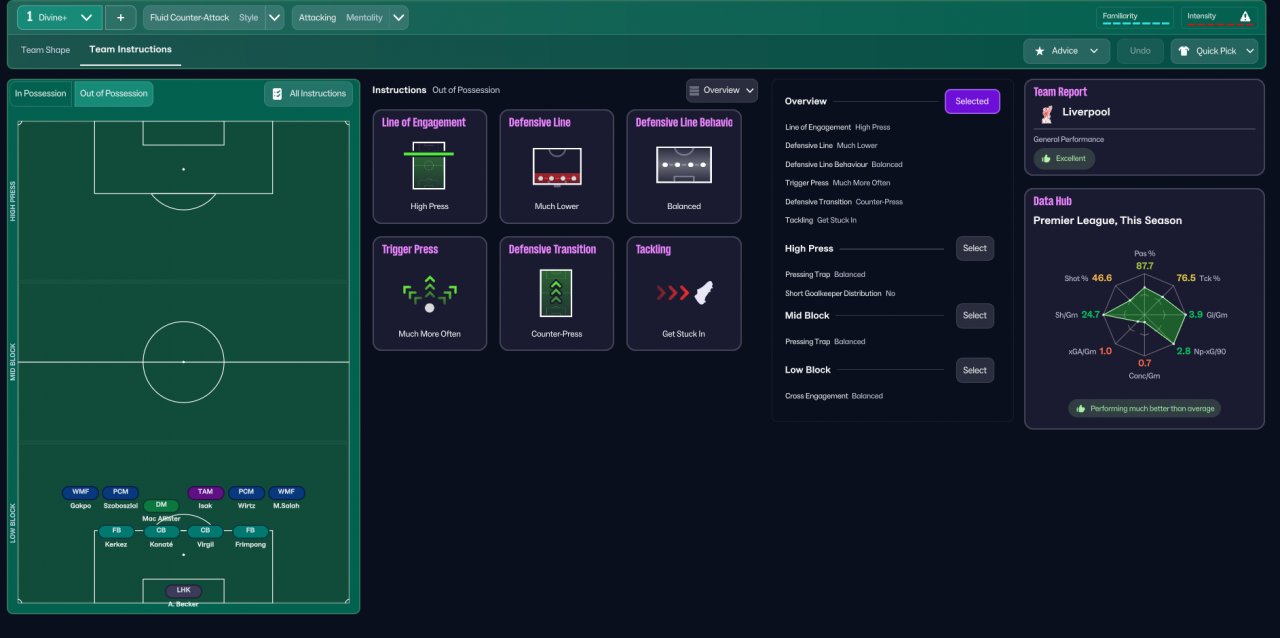Viewport: 1280px width, 638px height.
Task: Open the Balanced defensive line behaviour card
Action: click(x=684, y=166)
